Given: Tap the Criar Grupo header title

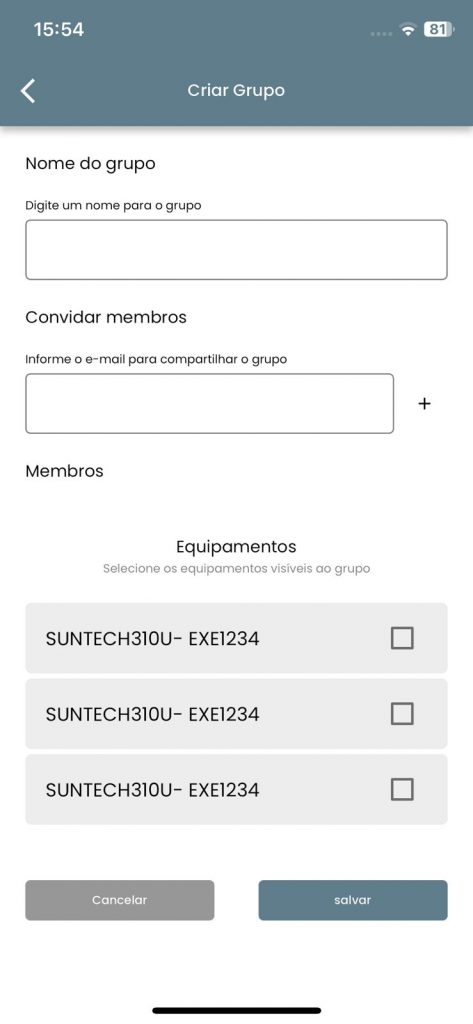Looking at the screenshot, I should pos(236,90).
